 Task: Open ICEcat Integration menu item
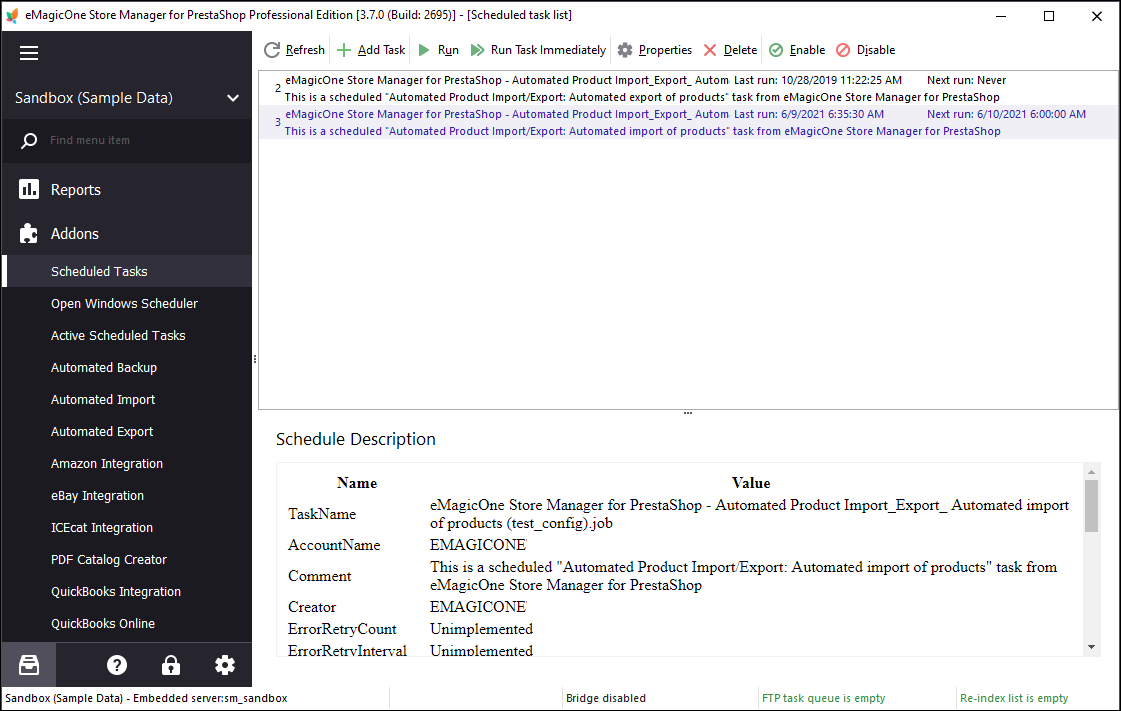click(x=127, y=528)
